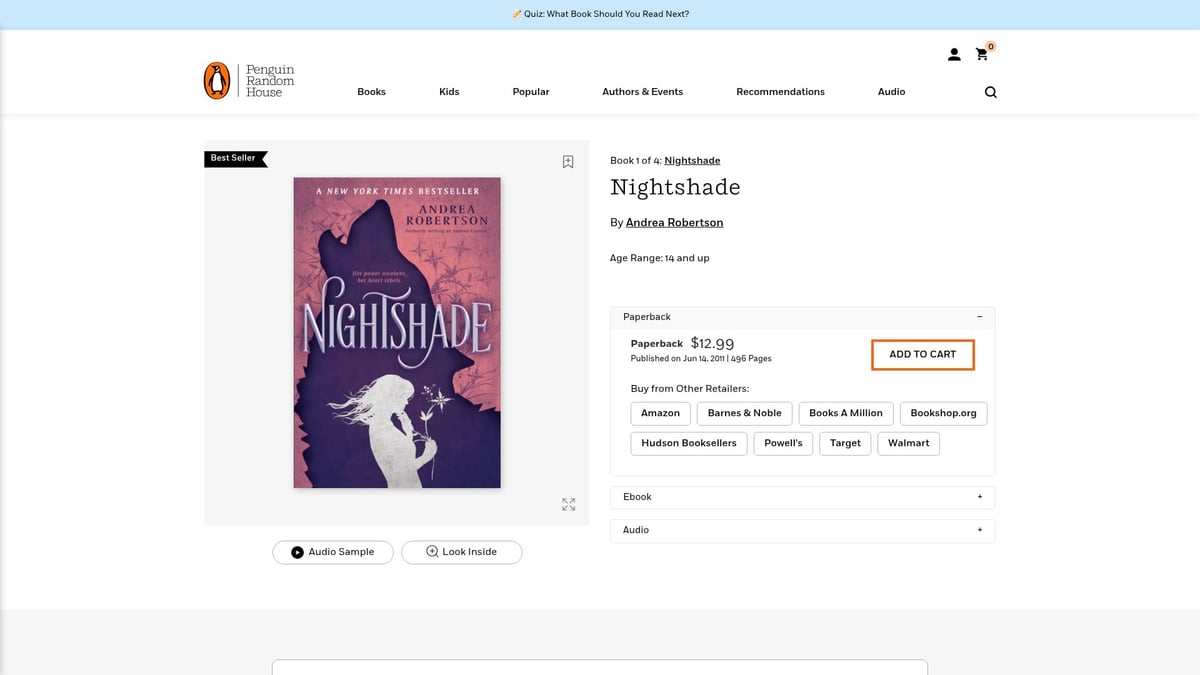1200x675 pixels.
Task: Expand the book cover to fullscreen
Action: 569,505
